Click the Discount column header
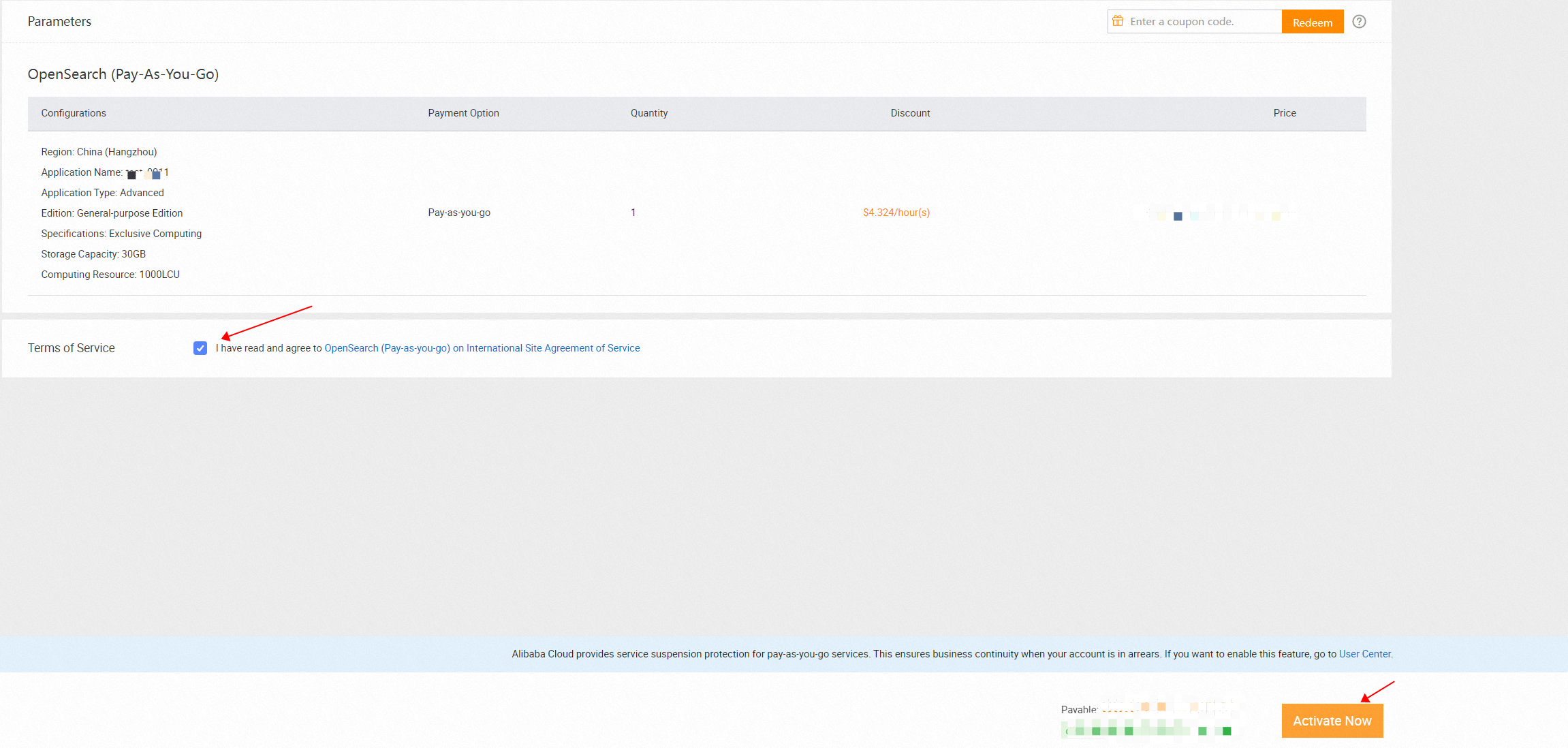Screen dimensions: 1568x748 (x=910, y=113)
